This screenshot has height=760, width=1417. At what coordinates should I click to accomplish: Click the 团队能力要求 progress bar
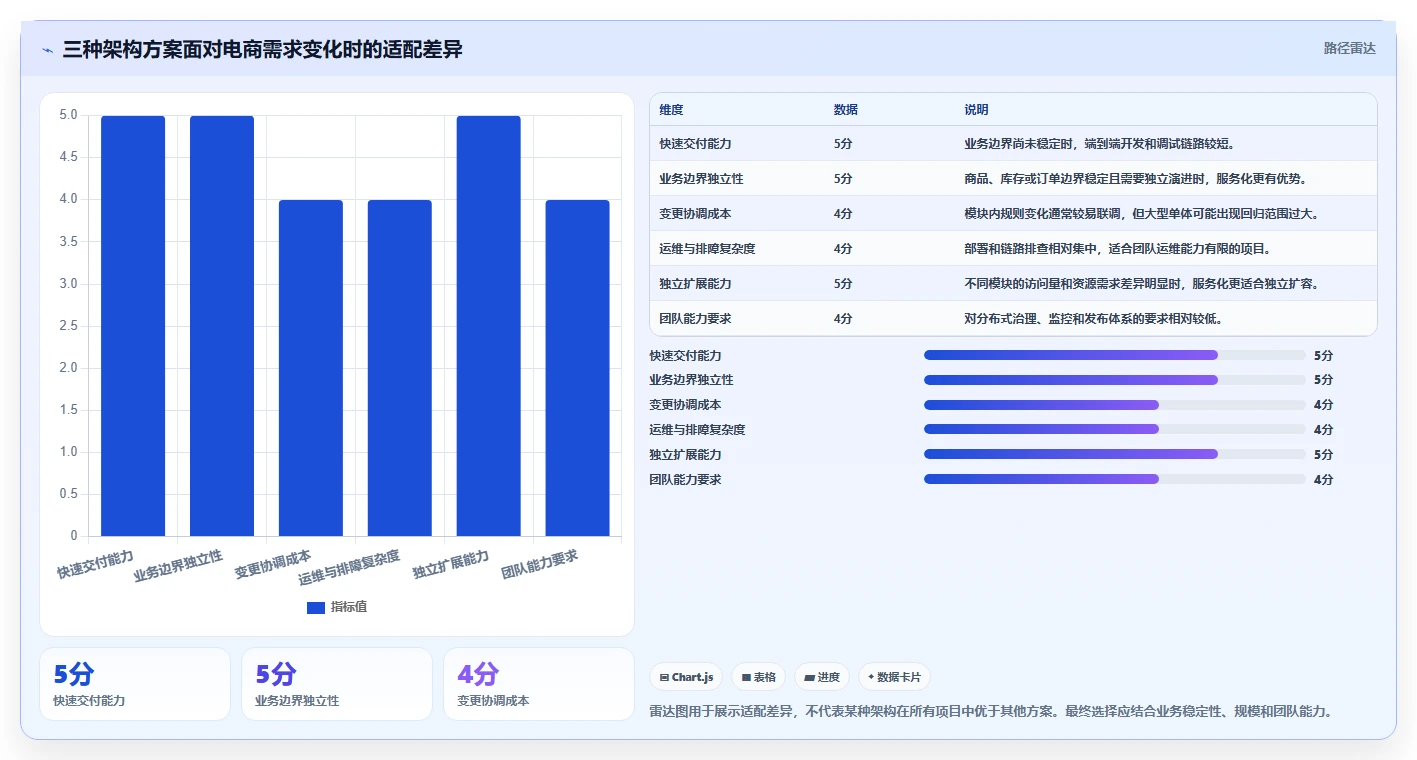(1114, 479)
